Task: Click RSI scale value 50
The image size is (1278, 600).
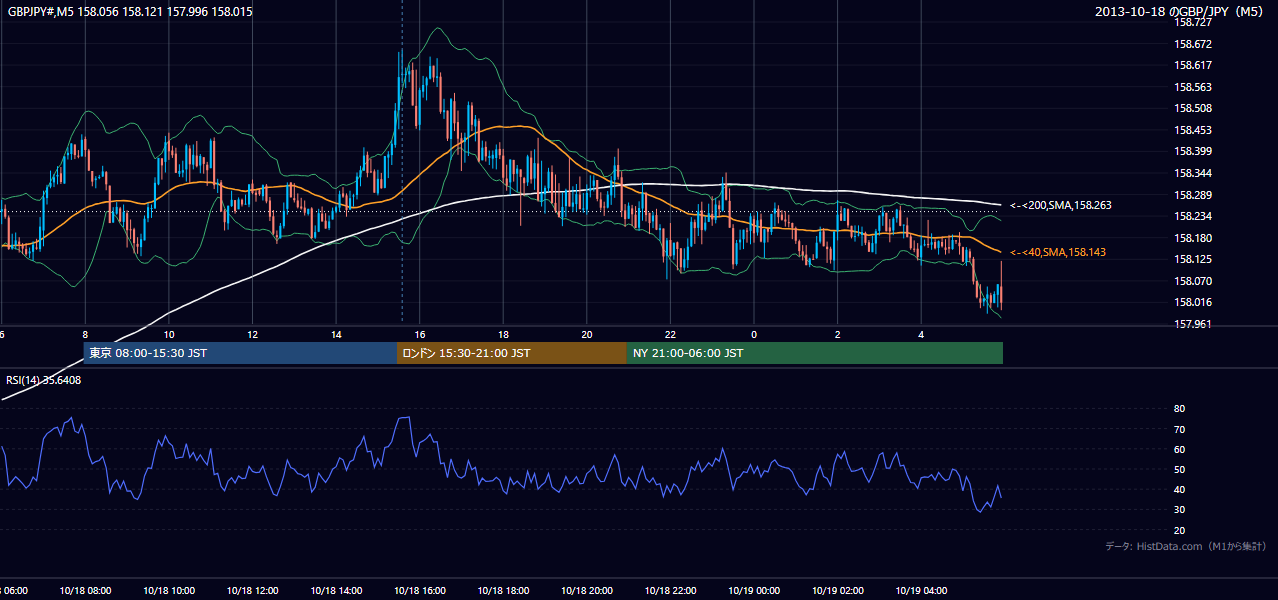Action: pos(1179,469)
